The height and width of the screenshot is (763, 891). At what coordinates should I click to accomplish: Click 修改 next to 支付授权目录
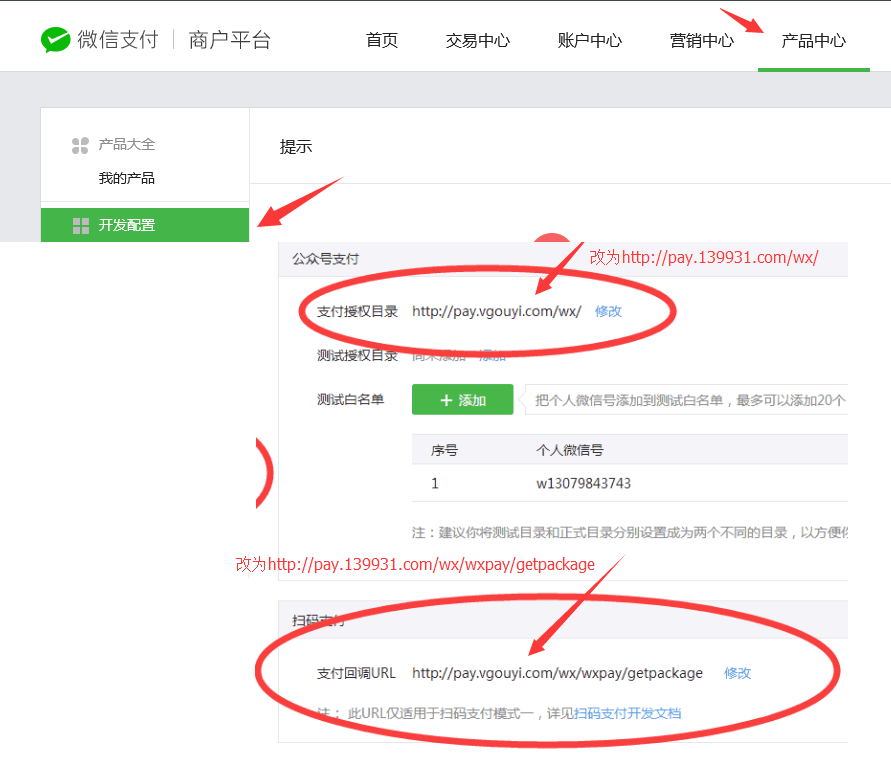point(608,311)
